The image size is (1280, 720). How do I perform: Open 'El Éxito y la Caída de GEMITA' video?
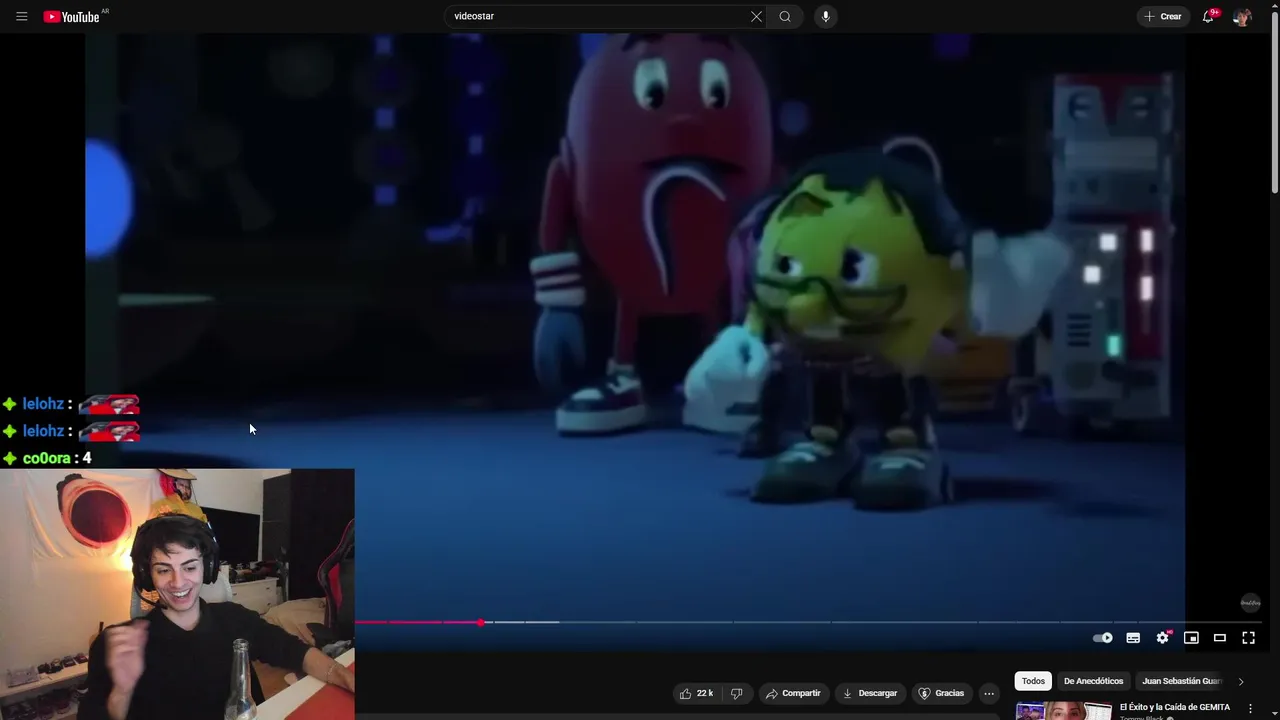point(1175,707)
